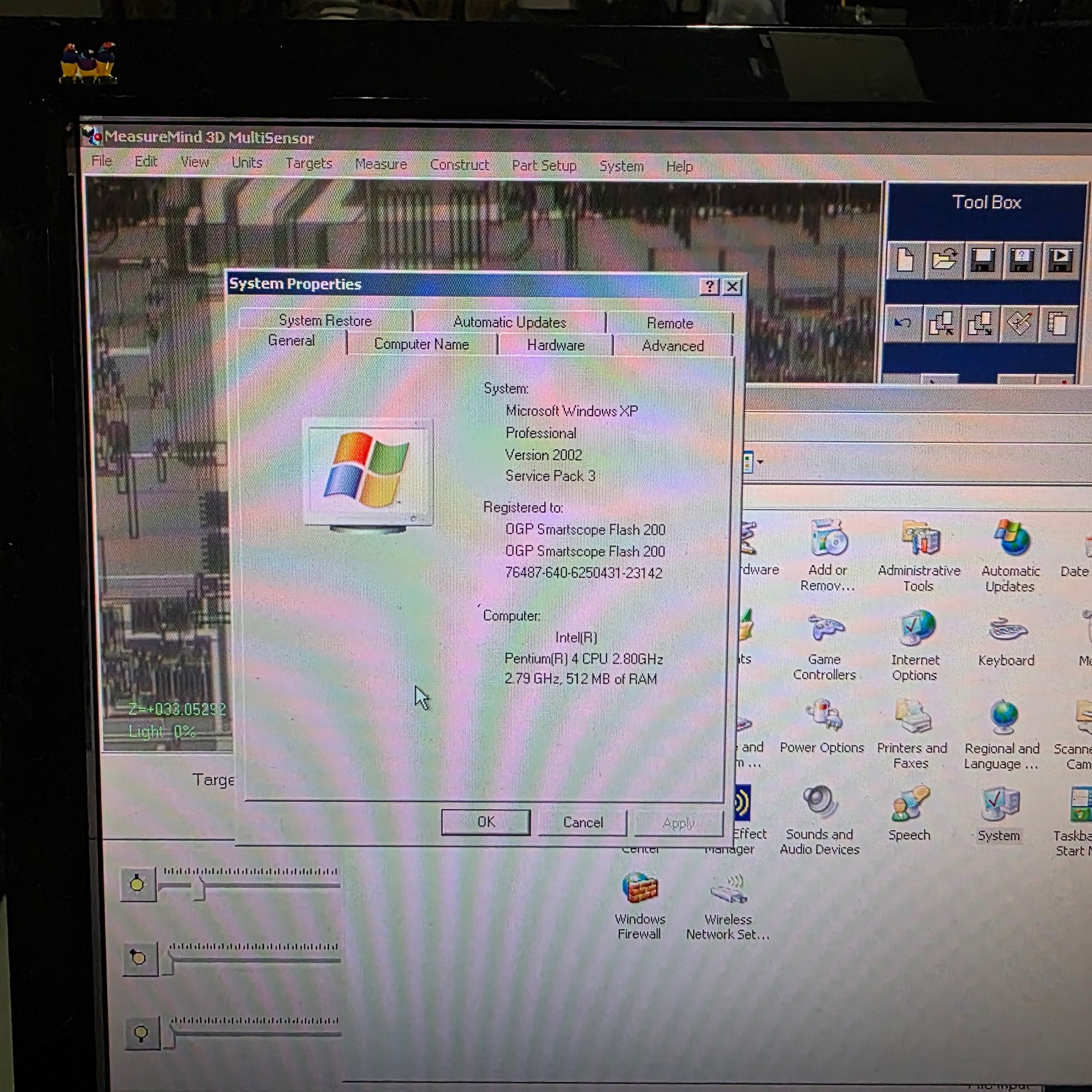This screenshot has height=1092, width=1092.
Task: Click the top light bulb illumination button
Action: pyautogui.click(x=137, y=884)
